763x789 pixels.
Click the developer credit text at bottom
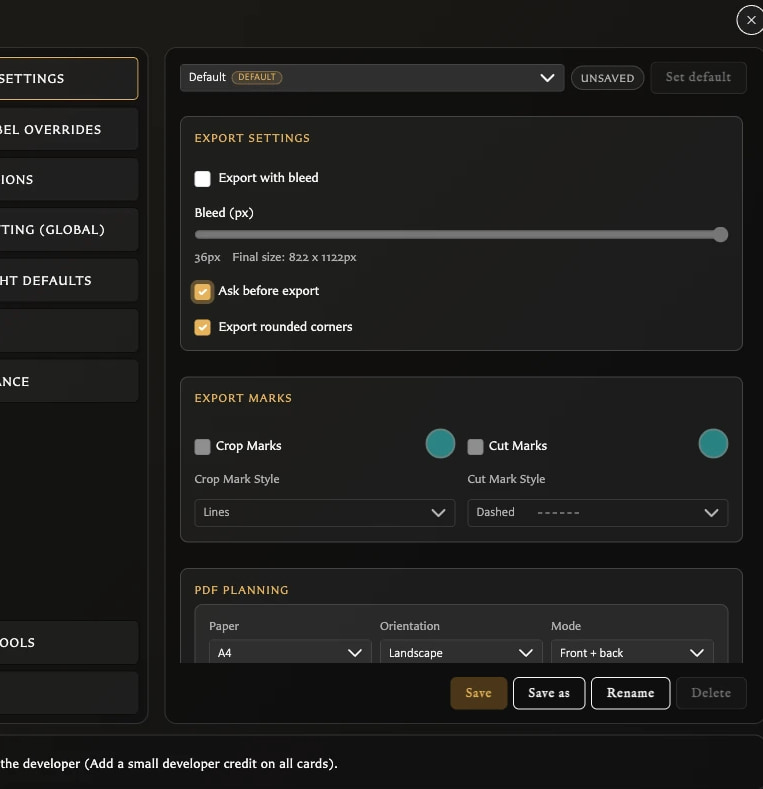[x=169, y=763]
